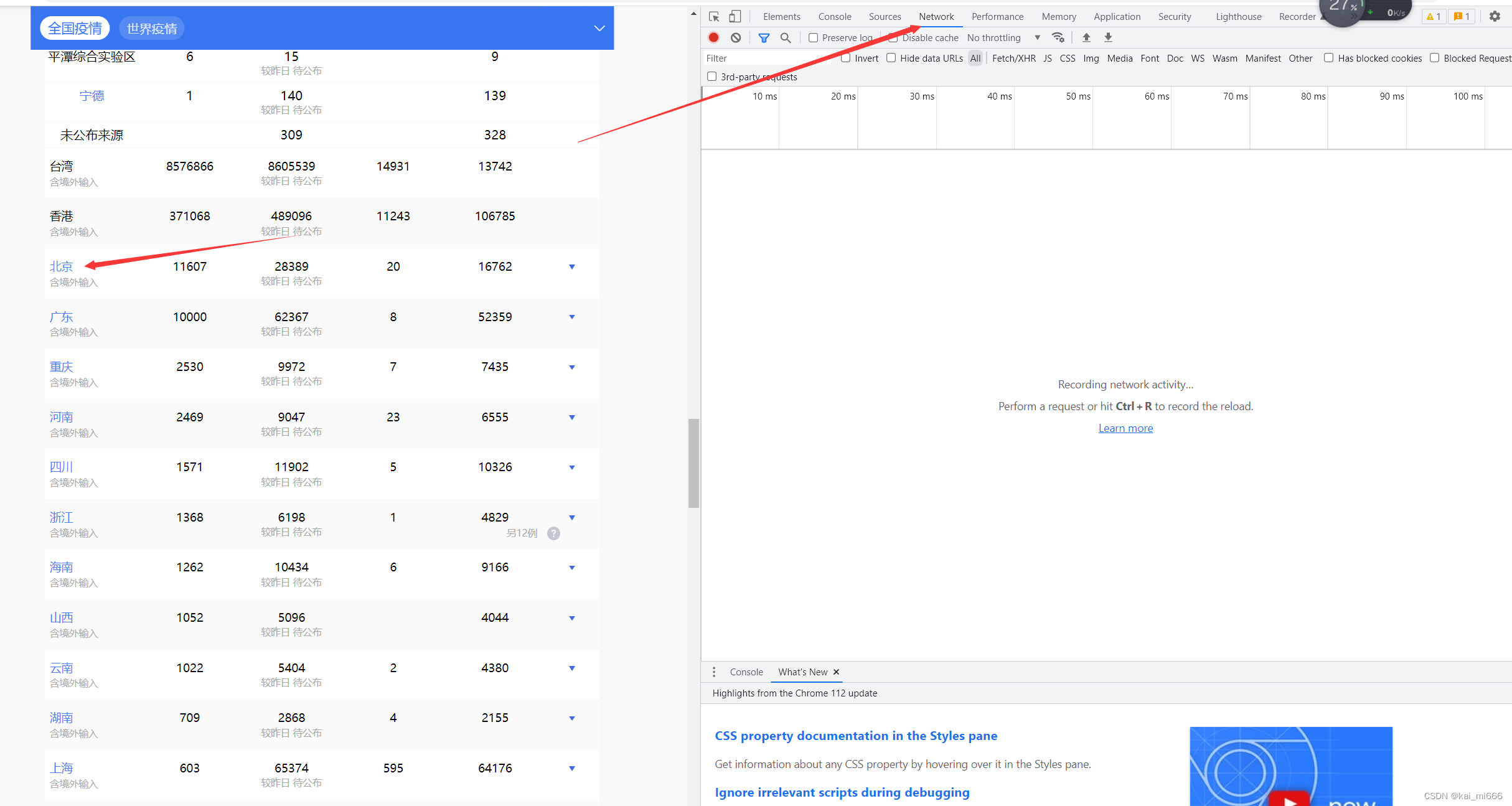Toggle the device toolbar icon
1512x806 pixels.
(735, 17)
